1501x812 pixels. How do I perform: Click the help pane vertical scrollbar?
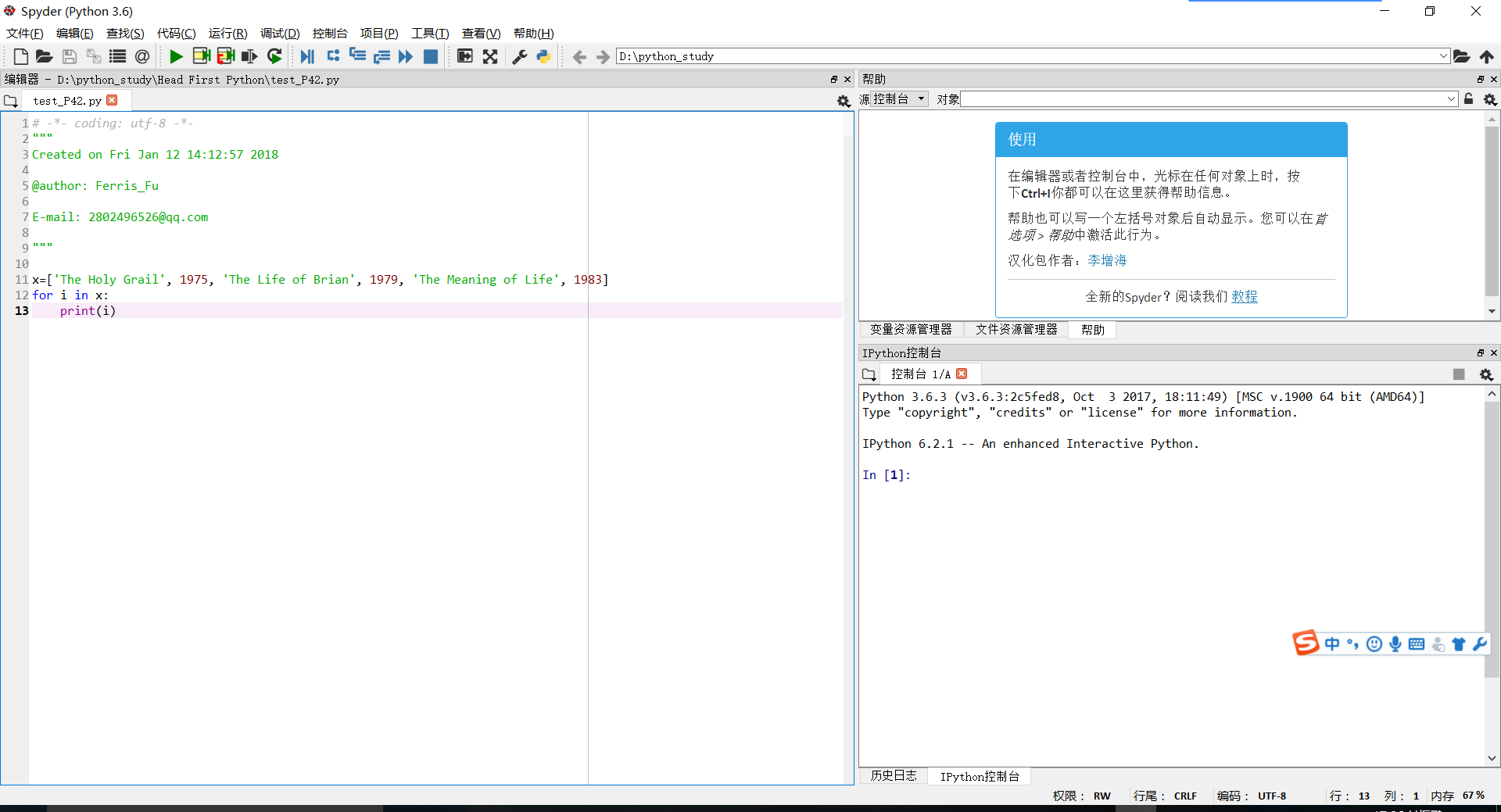click(1492, 211)
